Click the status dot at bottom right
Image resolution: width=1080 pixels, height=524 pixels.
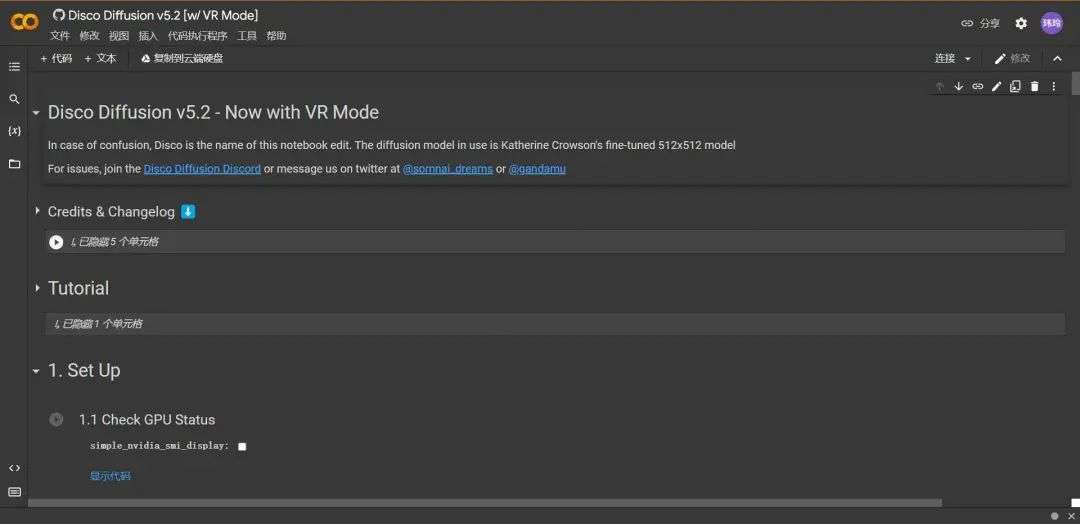(x=1055, y=516)
